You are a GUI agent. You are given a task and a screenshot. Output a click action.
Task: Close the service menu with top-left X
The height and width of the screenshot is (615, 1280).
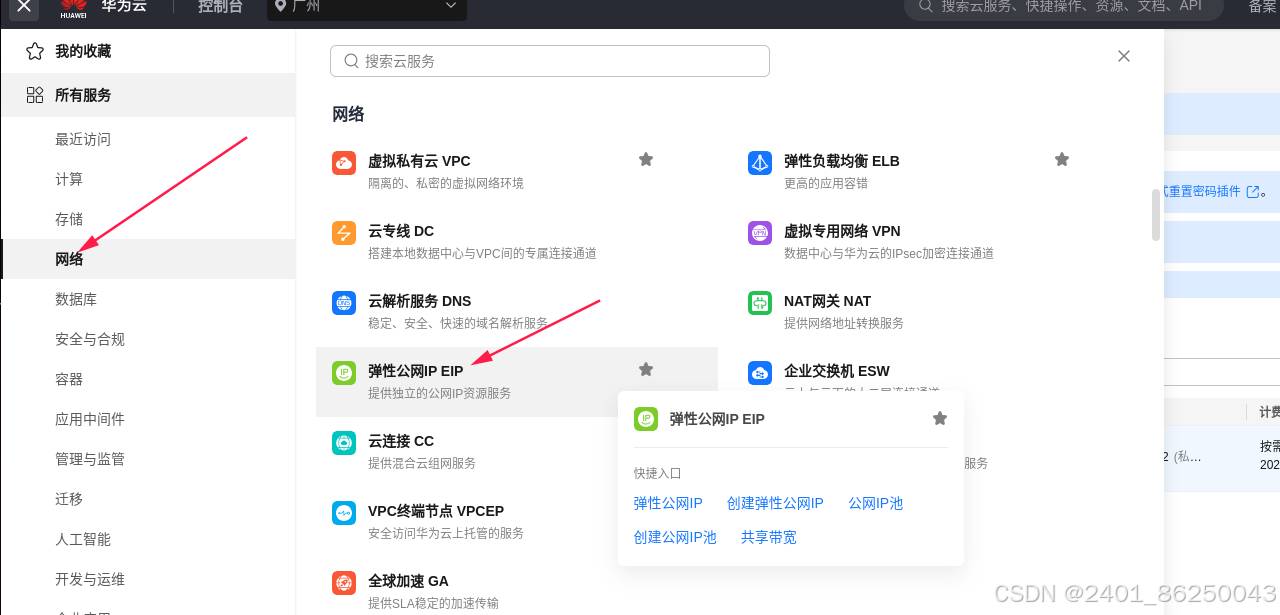coord(24,6)
